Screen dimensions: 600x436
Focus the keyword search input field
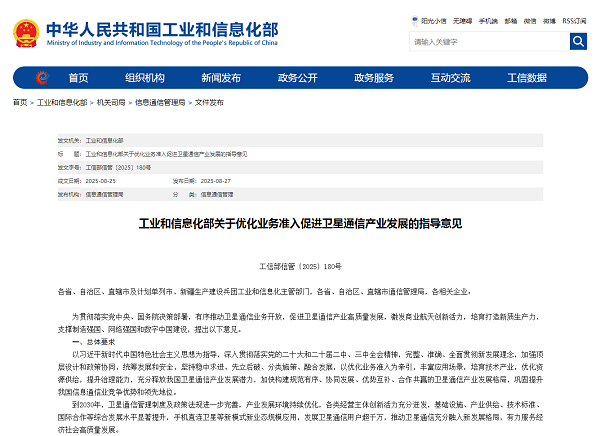point(489,41)
